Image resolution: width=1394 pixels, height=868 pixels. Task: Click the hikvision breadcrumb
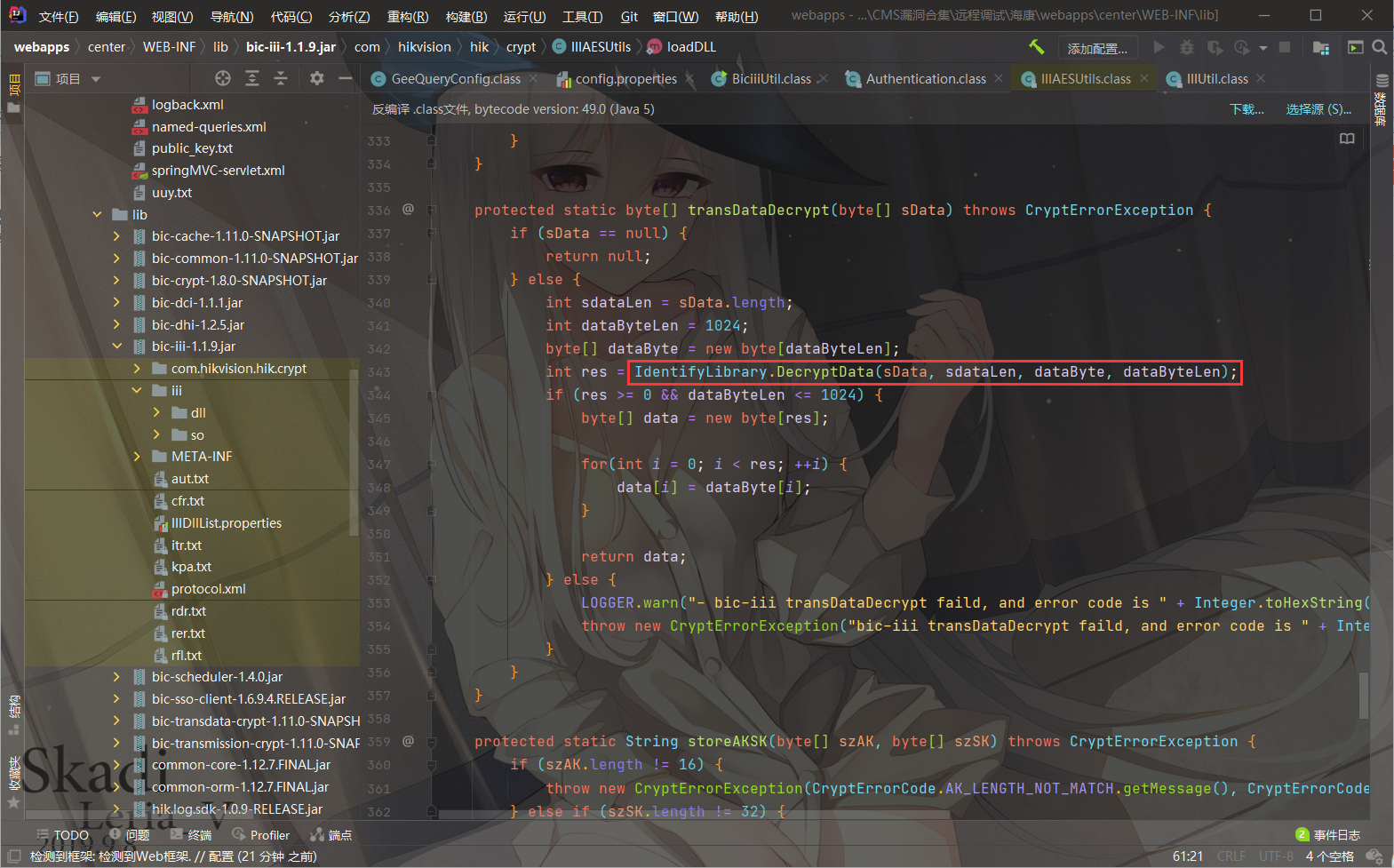coord(425,47)
